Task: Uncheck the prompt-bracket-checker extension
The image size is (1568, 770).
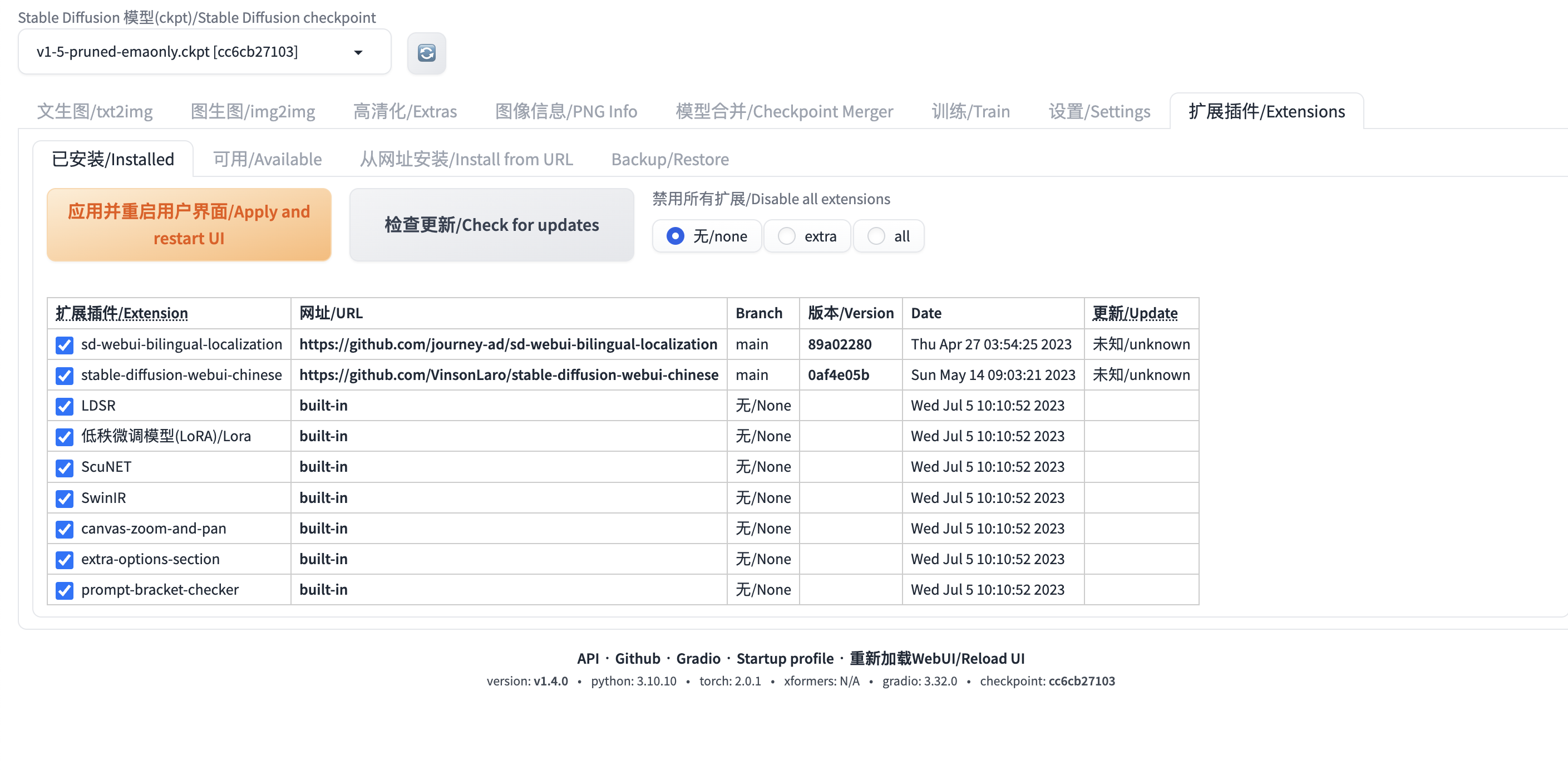Action: coord(64,590)
